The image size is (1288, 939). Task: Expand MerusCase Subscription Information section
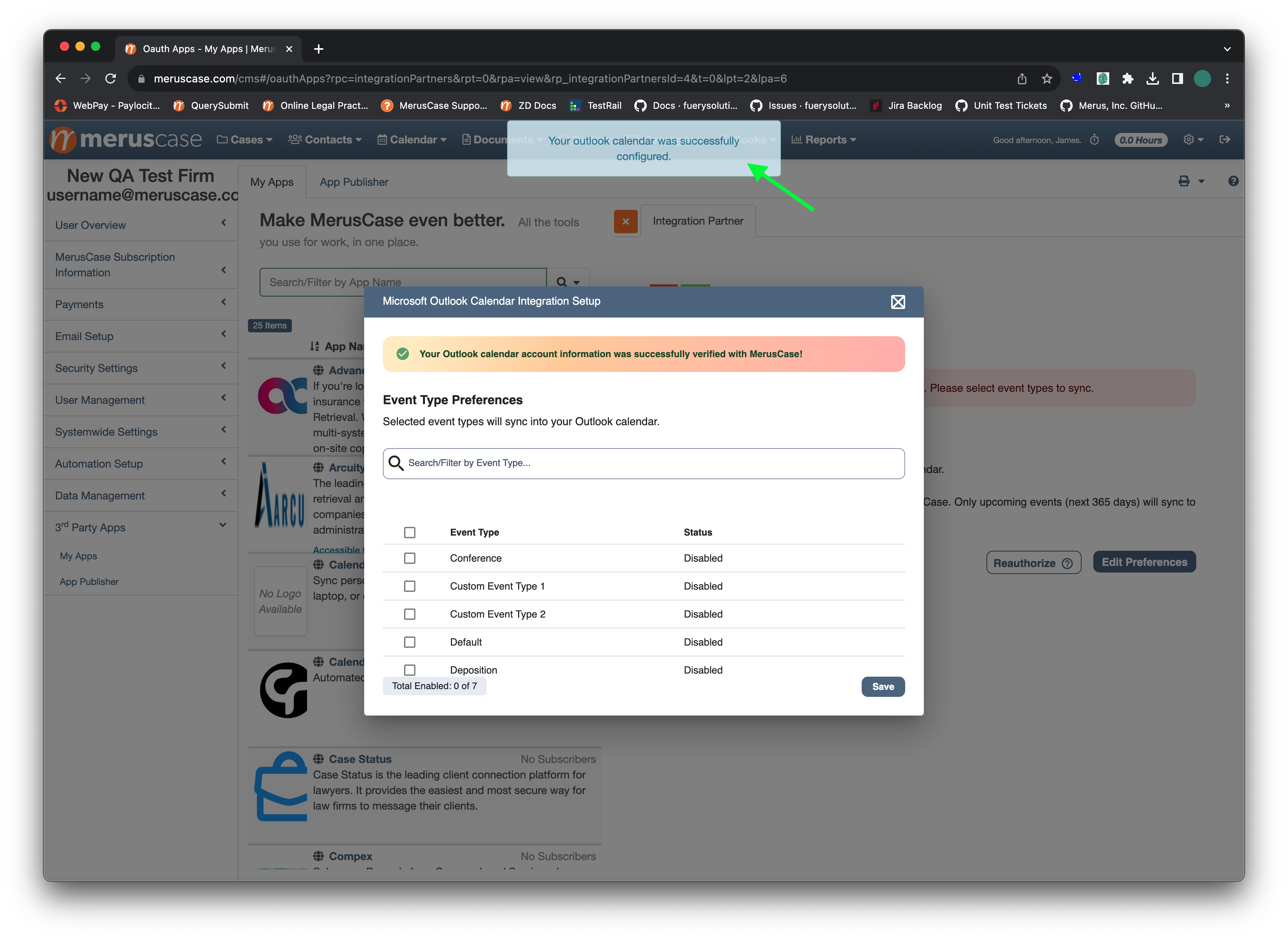coord(140,265)
